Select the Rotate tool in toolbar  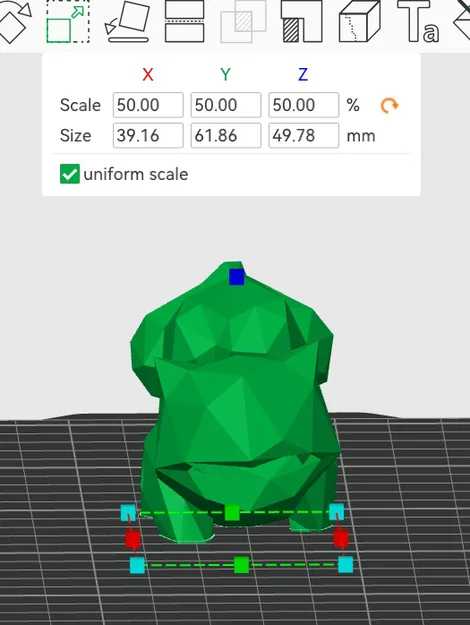[14, 21]
